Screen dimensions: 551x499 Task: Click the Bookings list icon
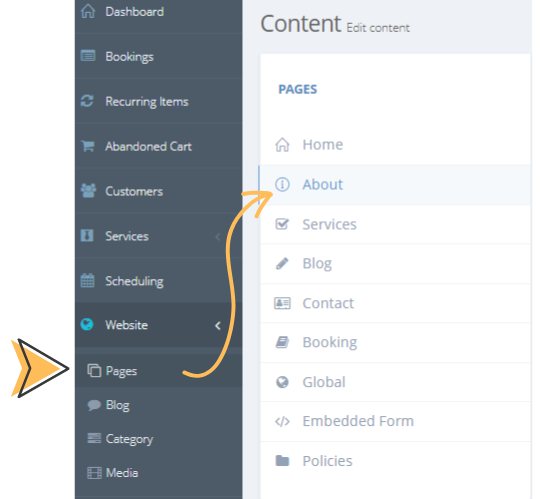tap(88, 56)
